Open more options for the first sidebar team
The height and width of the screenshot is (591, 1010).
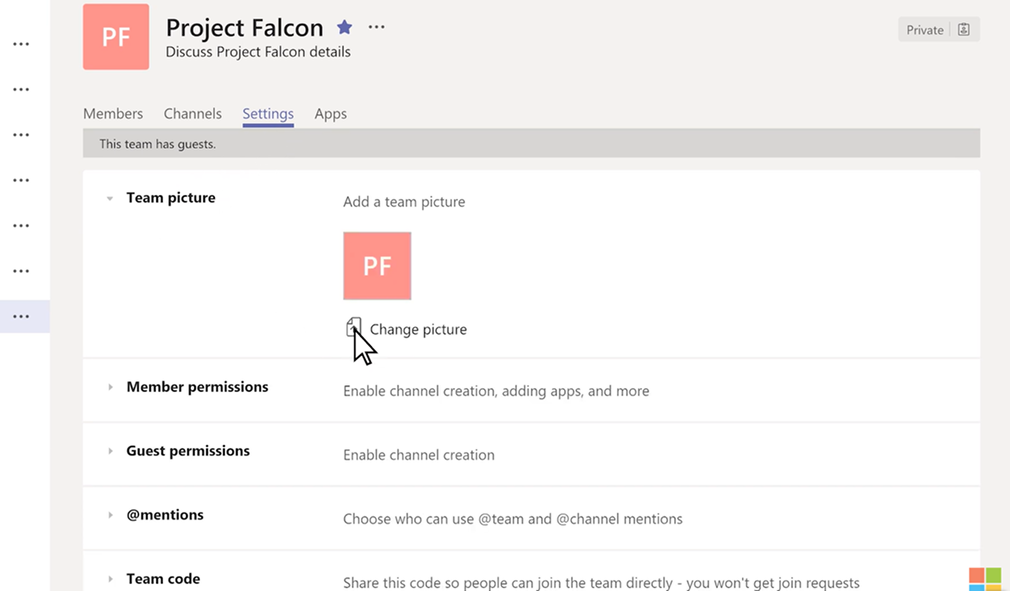point(21,43)
